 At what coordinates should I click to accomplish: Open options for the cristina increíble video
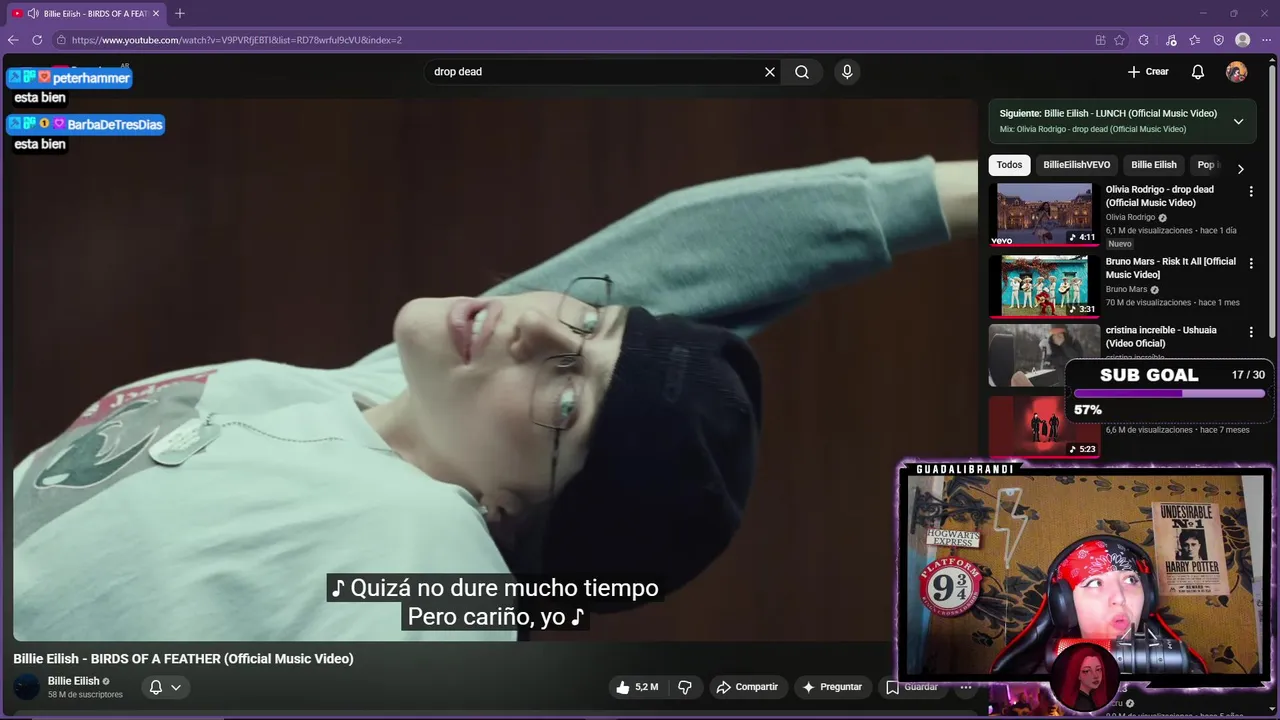(x=1251, y=332)
